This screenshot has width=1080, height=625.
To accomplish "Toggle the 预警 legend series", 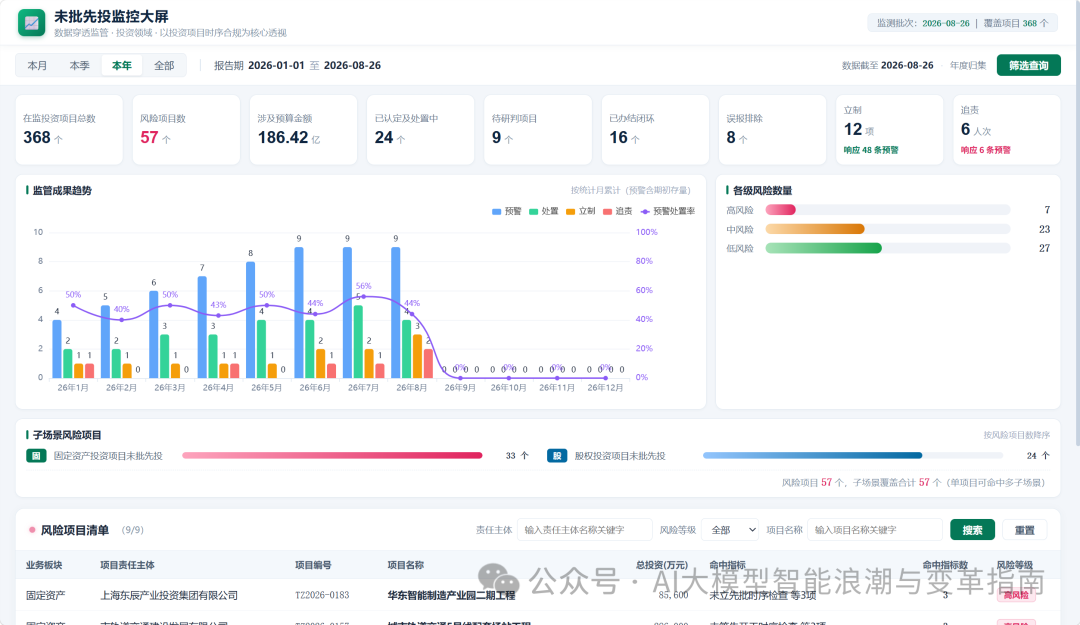I will [507, 211].
